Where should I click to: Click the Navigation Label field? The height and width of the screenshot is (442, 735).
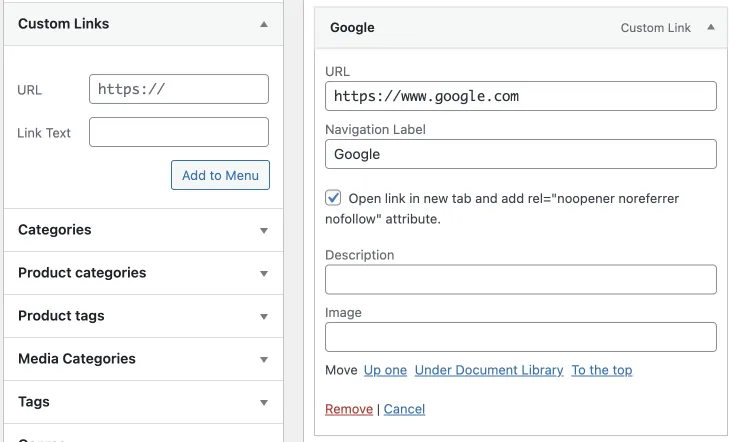pos(521,154)
